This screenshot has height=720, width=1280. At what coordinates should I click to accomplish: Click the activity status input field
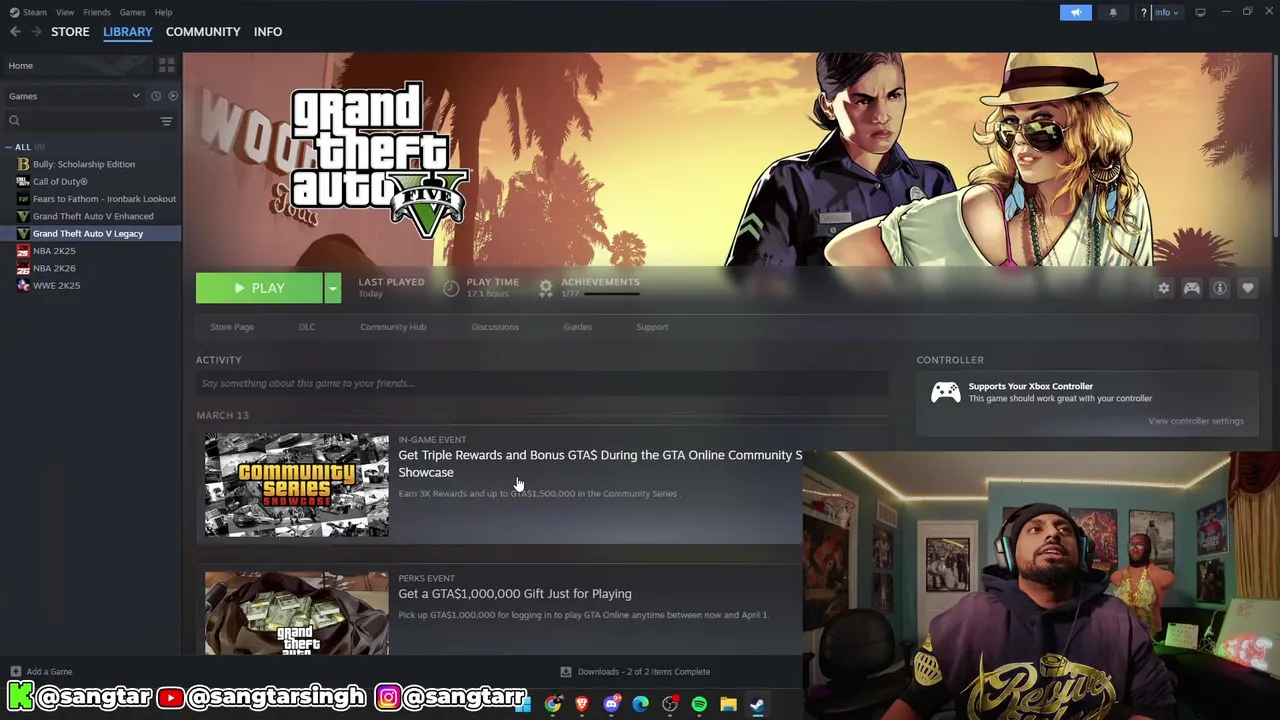point(542,383)
